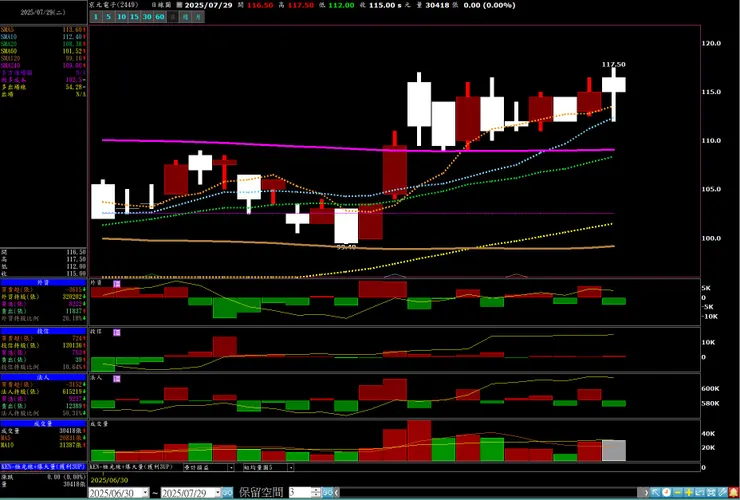The image size is (740, 500).
Task: Click the blue 法人 panel header
Action: click(43, 378)
